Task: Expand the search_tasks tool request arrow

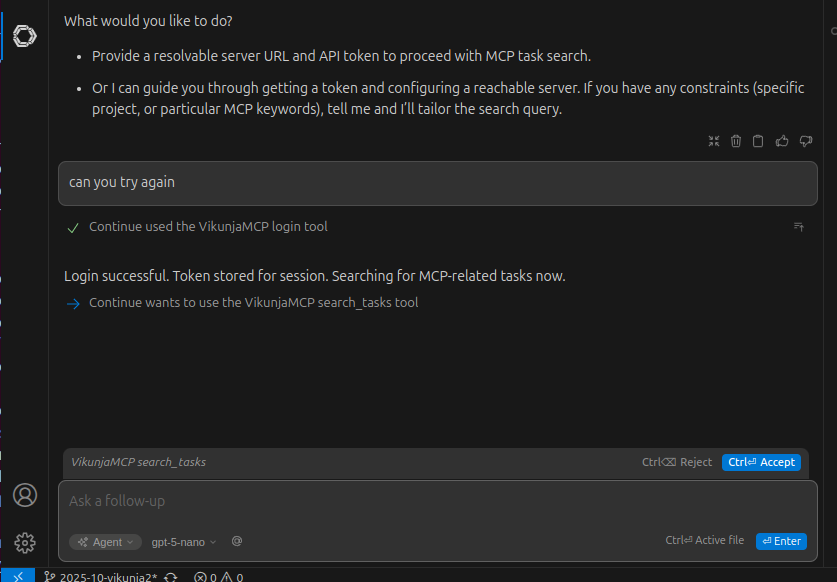Action: 72,302
